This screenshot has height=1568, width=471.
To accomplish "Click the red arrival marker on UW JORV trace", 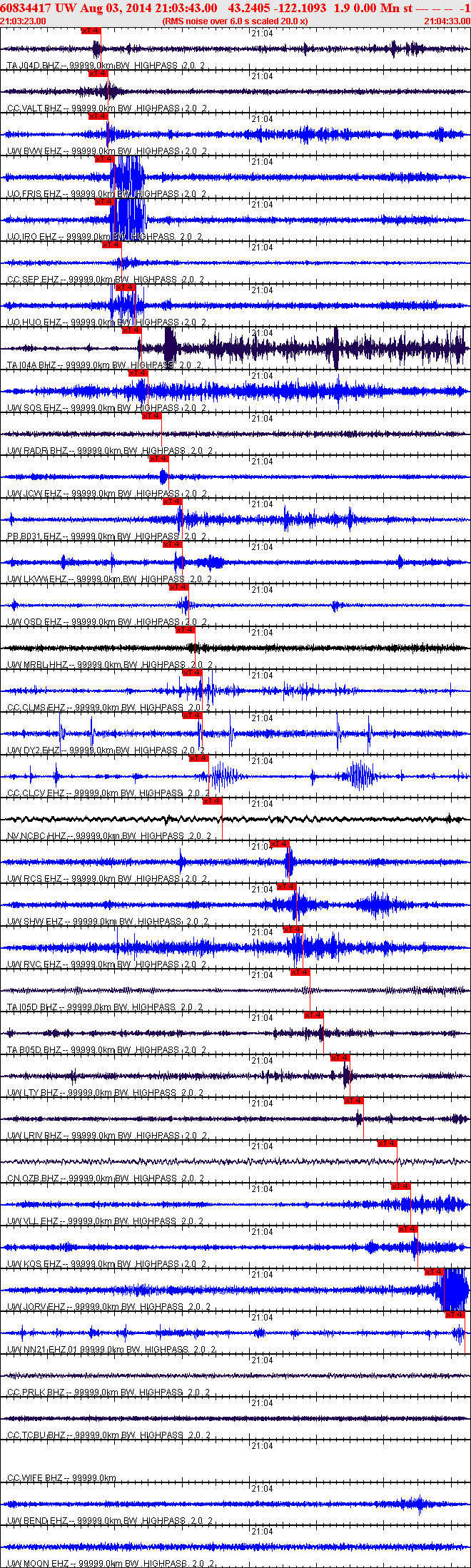I will coord(434,1272).
